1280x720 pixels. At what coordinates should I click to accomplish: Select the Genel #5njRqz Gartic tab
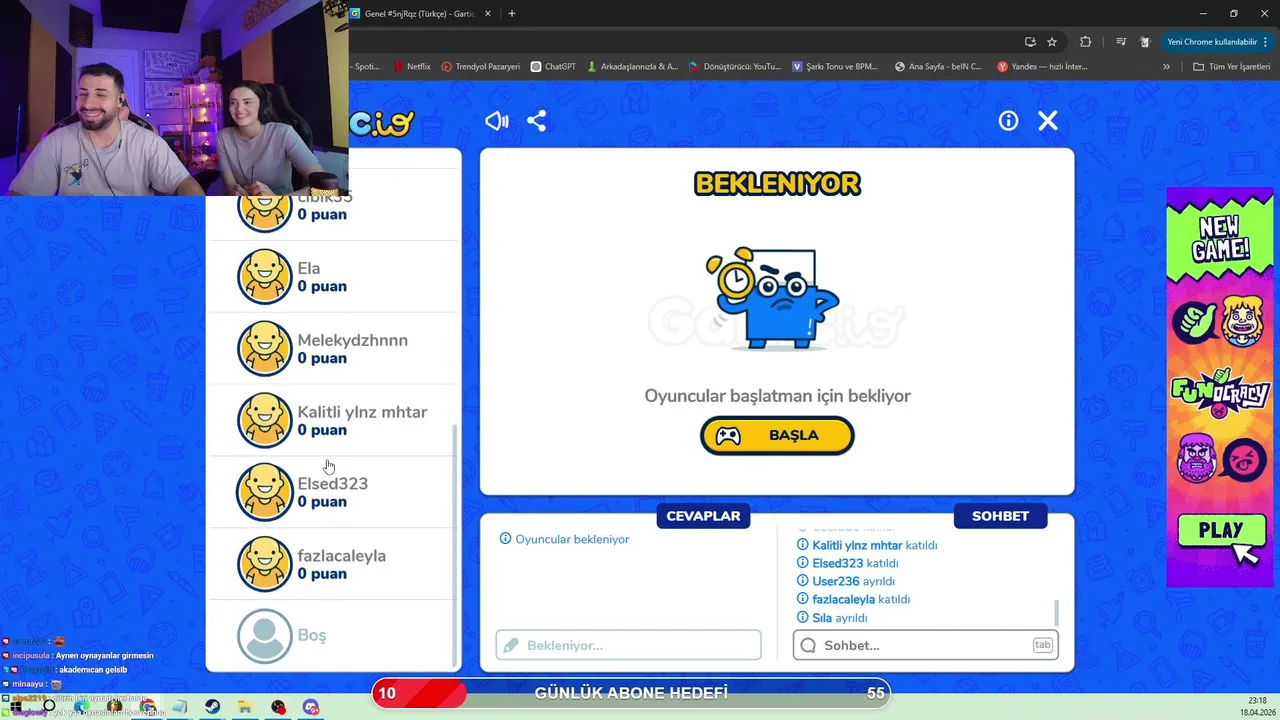pyautogui.click(x=420, y=14)
